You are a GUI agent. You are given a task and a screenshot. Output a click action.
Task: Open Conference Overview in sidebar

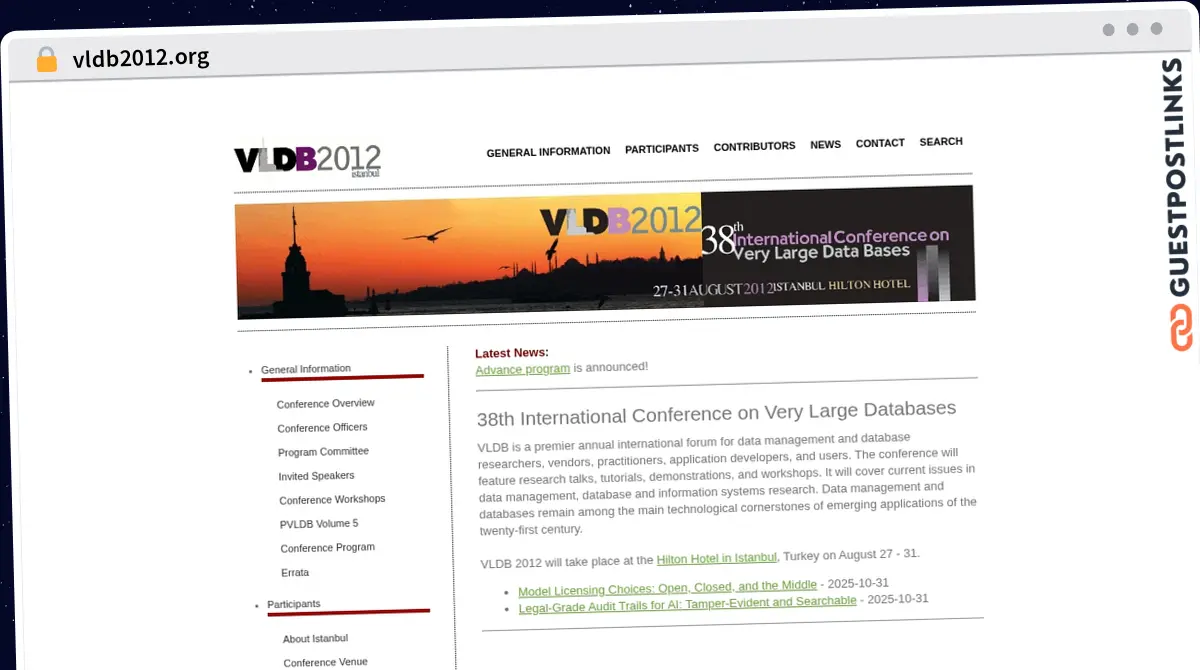326,404
